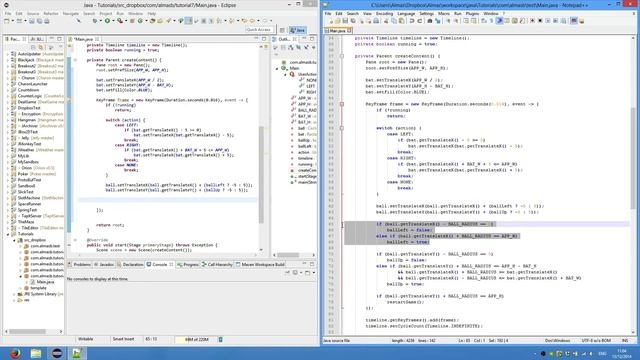Image resolution: width=640 pixels, height=360 pixels.
Task: Toggle Show All Characters in Notepad++
Action: 491,21
